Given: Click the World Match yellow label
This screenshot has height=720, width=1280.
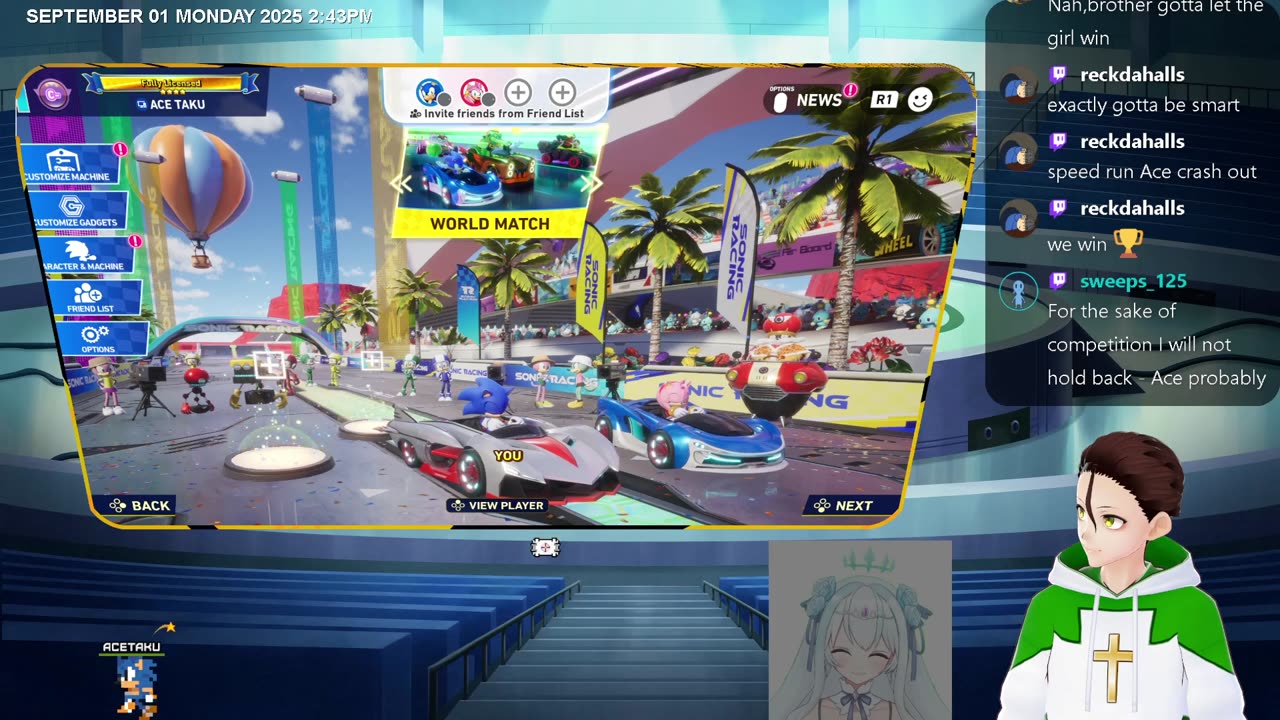Looking at the screenshot, I should [490, 224].
